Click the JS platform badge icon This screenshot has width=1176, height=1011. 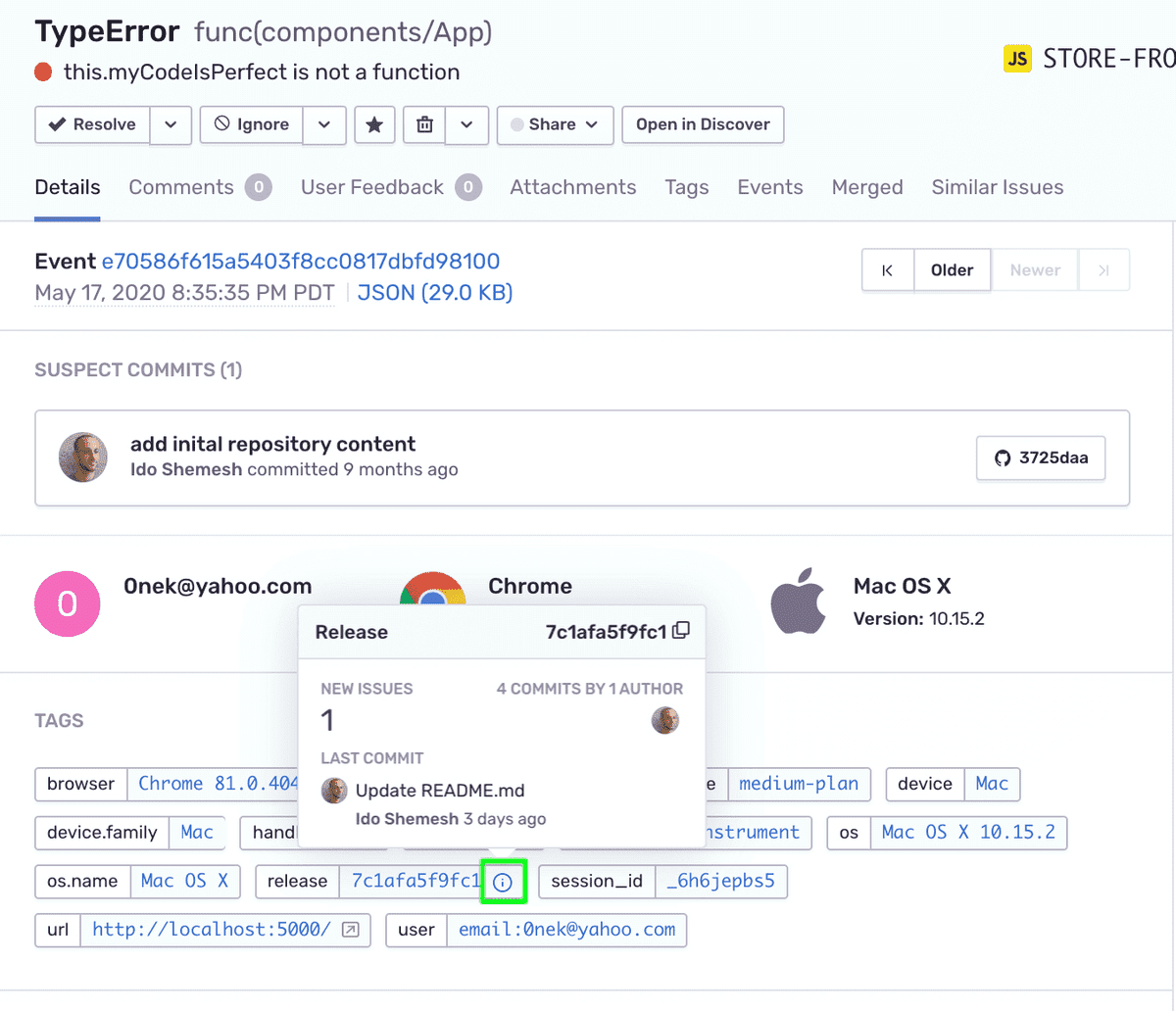(1017, 58)
